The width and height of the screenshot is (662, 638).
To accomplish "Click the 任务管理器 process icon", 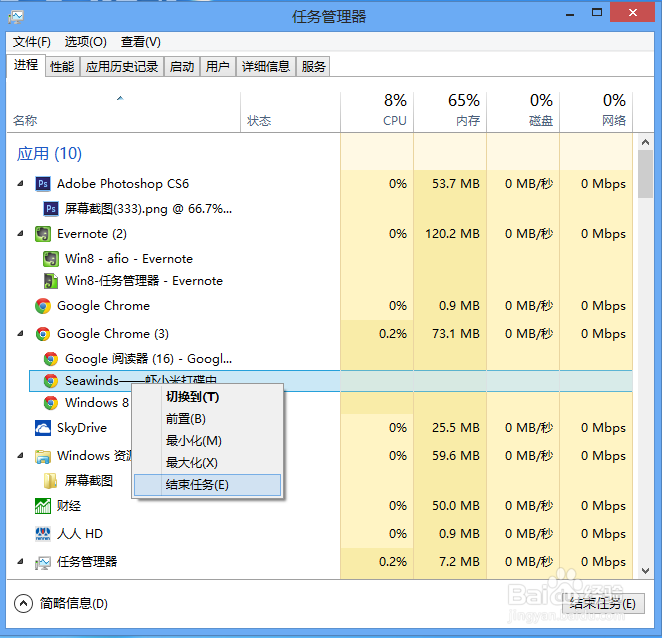I will tap(43, 562).
